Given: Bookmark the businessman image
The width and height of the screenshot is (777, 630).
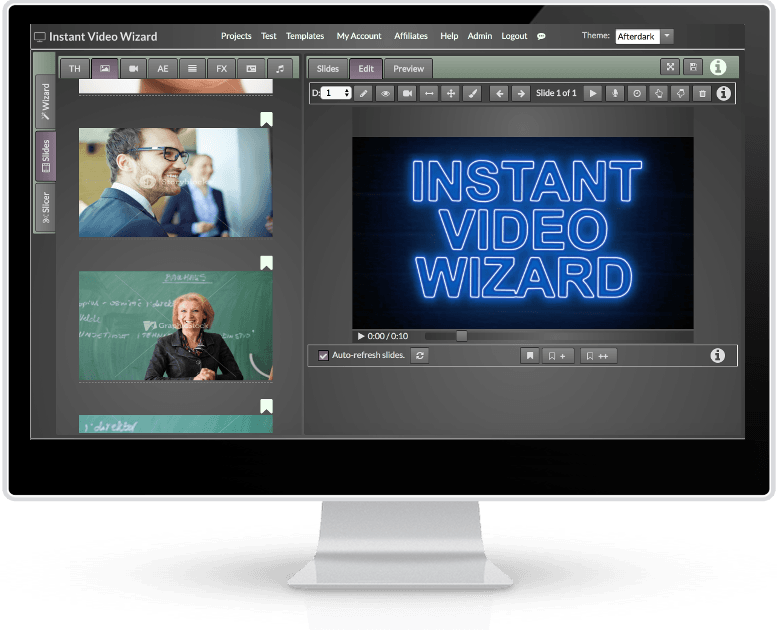Looking at the screenshot, I should (267, 119).
